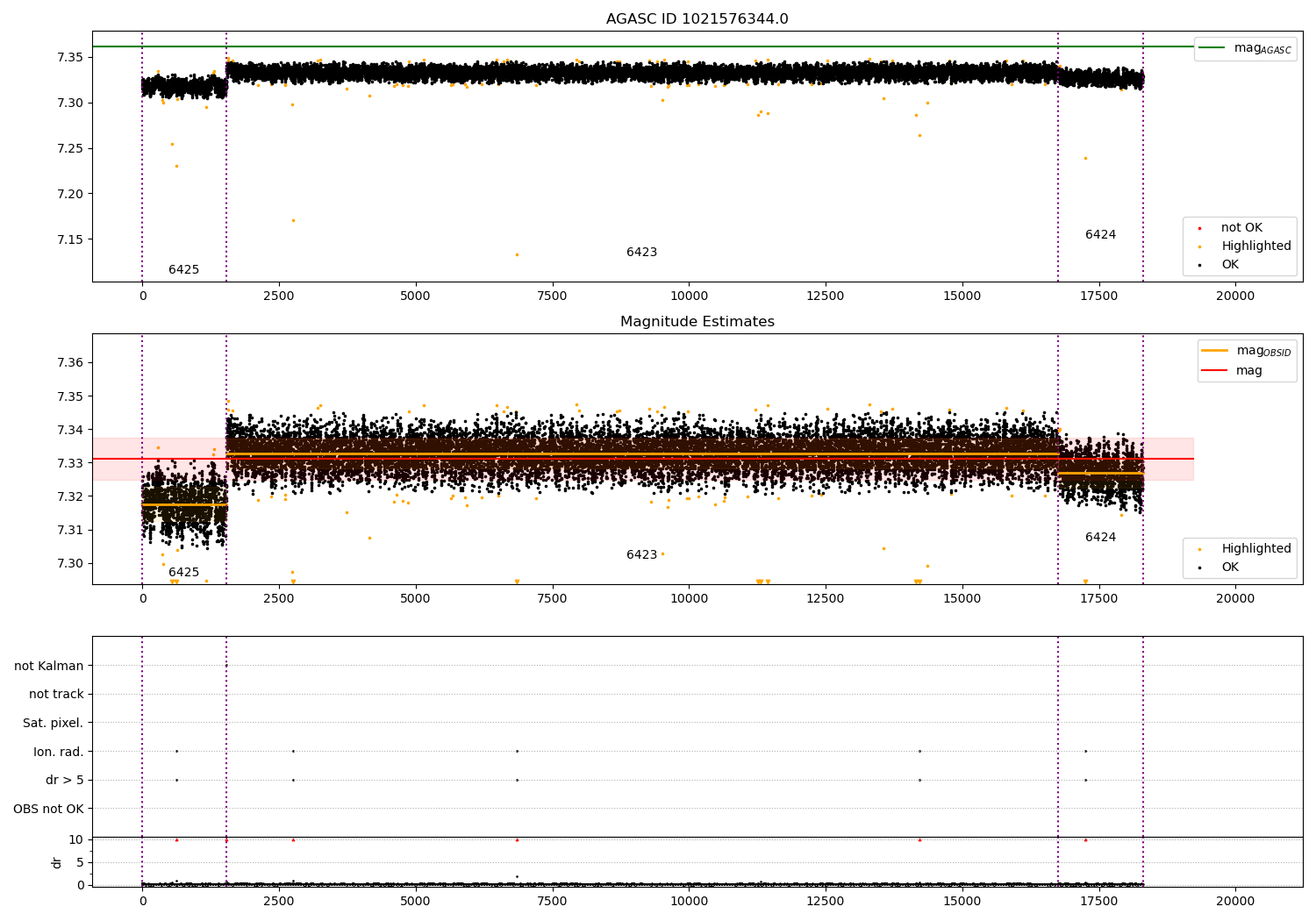
Task: Click the 'dr' axis label in bottom panel
Action: 57,862
